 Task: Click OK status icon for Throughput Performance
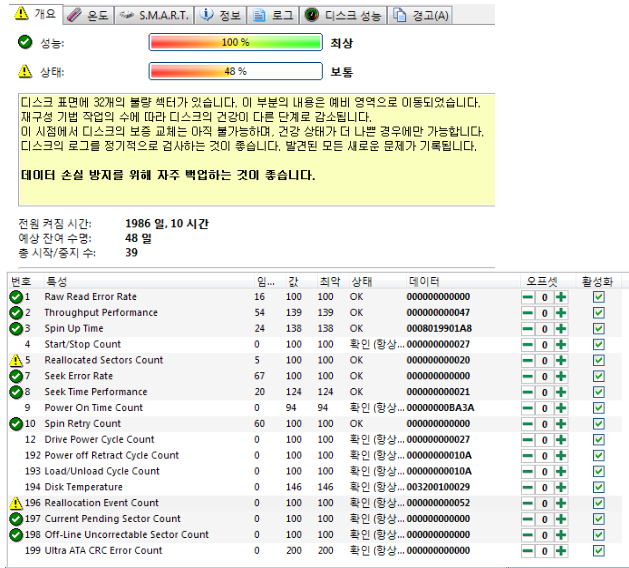[x=16, y=312]
